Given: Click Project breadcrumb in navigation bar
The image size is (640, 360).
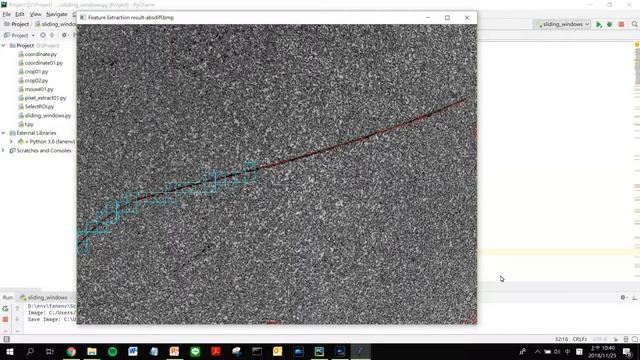Looking at the screenshot, I should tap(17, 24).
